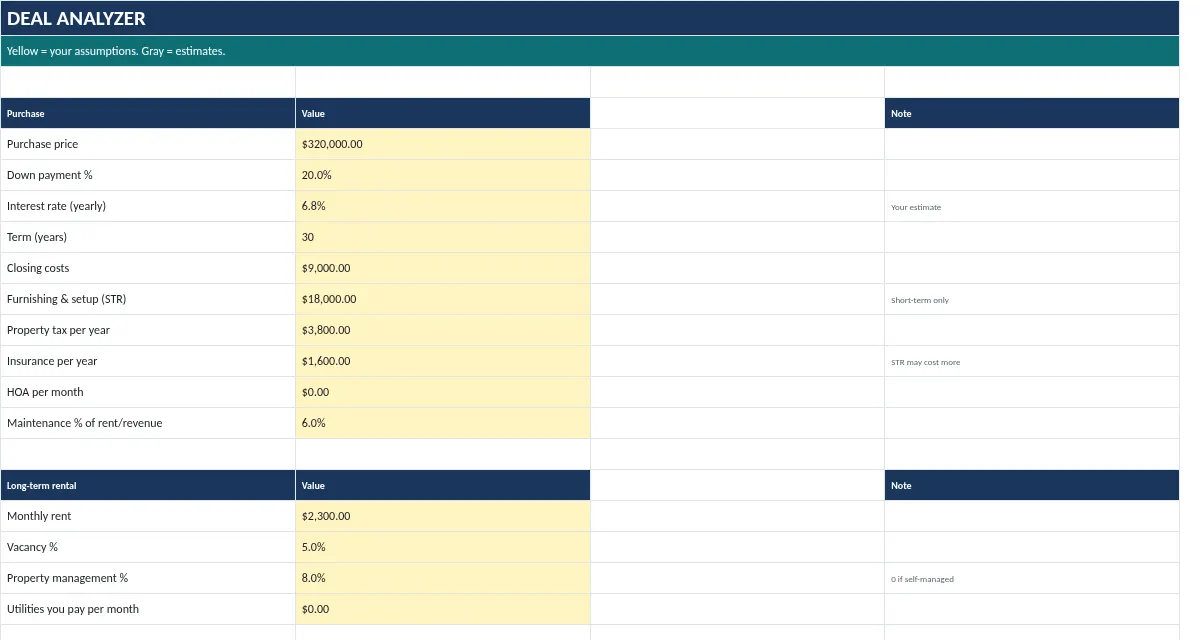Edit the $2,300.00 monthly rent value

(x=443, y=516)
